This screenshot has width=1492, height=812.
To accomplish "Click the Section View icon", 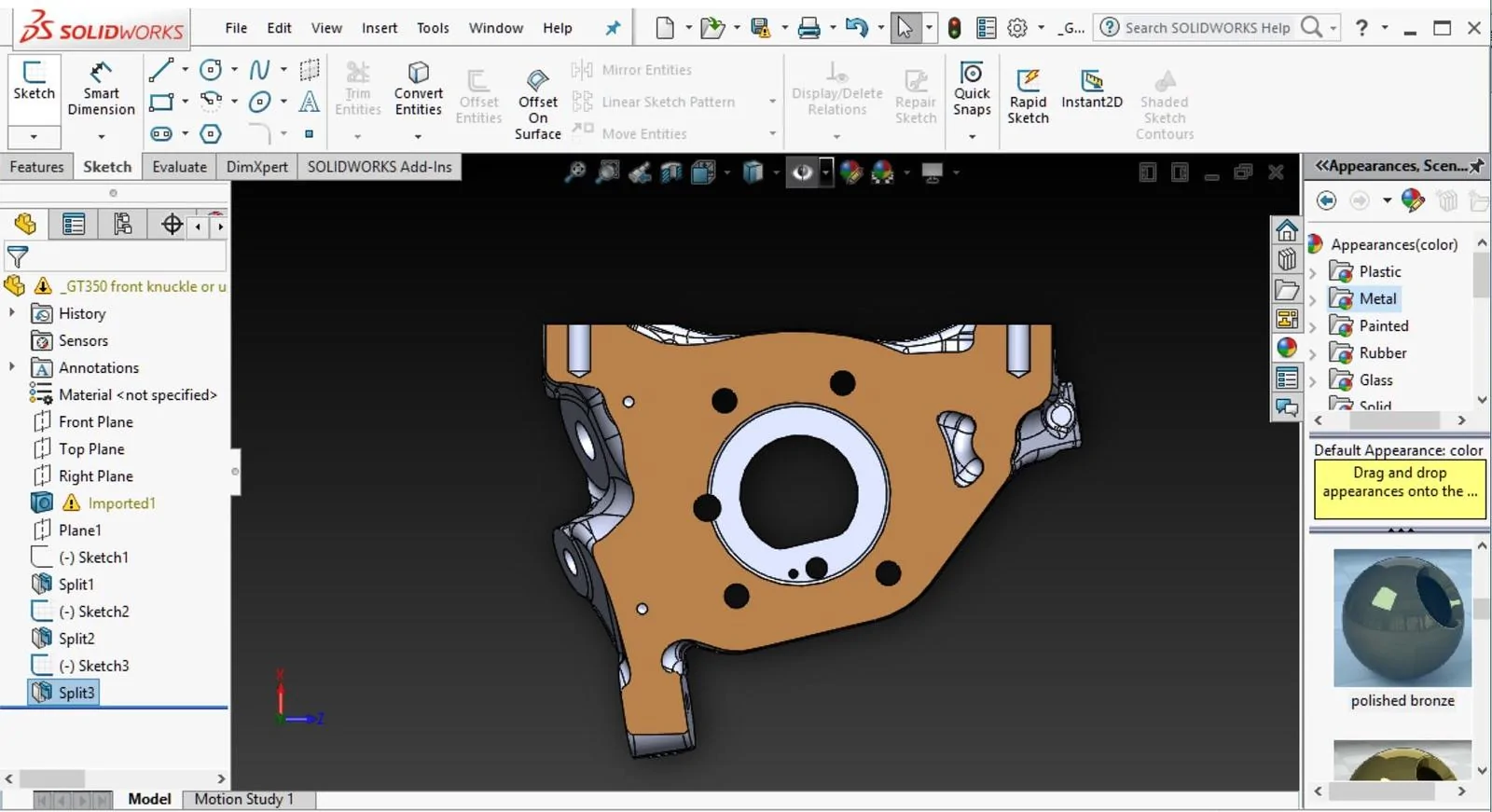I will pos(671,172).
